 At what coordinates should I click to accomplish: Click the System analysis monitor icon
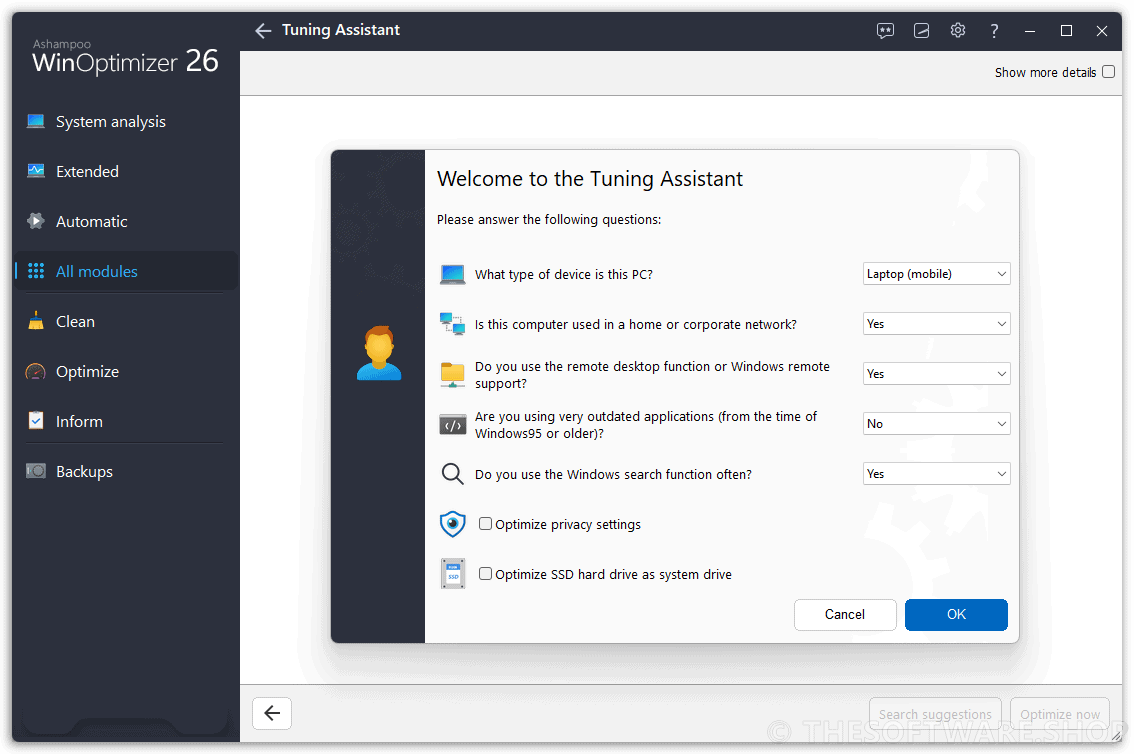(x=35, y=121)
